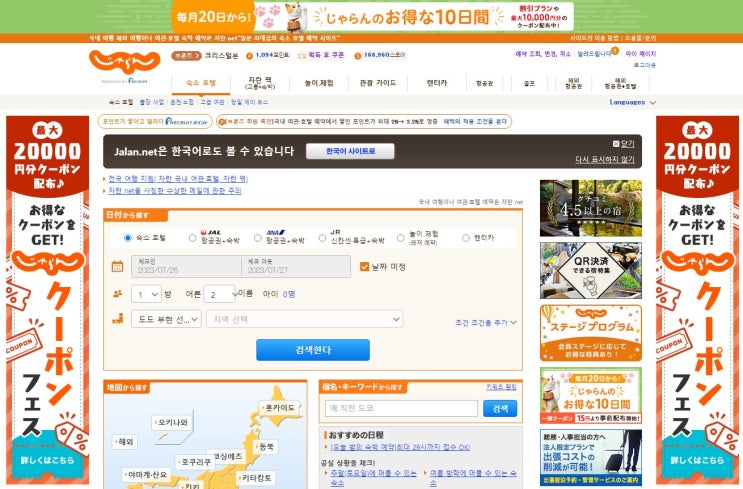Click the Recruit point logo
The height and width of the screenshot is (489, 743).
[x=187, y=121]
